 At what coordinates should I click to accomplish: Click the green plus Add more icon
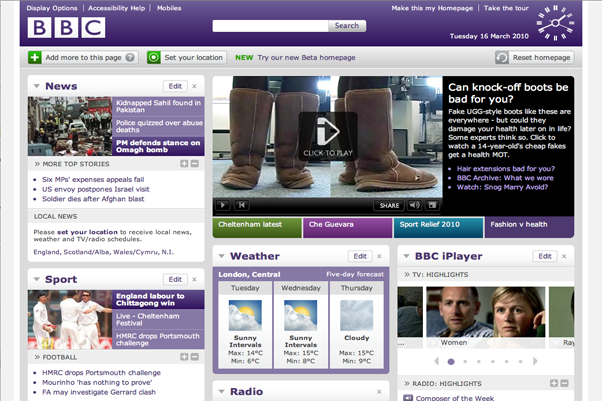tap(35, 58)
